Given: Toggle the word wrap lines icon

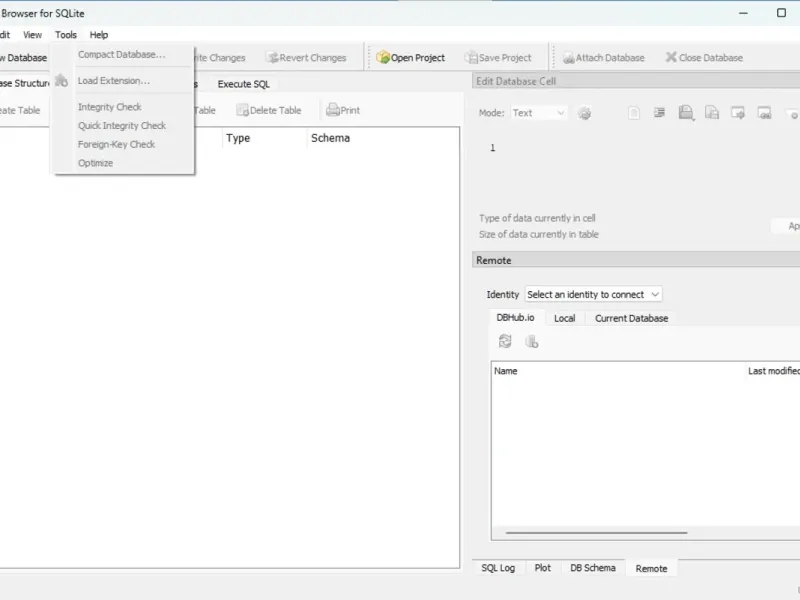Looking at the screenshot, I should (x=660, y=113).
